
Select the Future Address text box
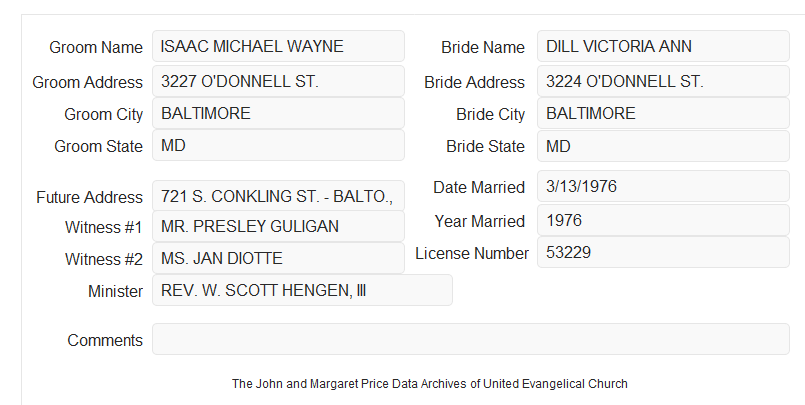coord(278,196)
